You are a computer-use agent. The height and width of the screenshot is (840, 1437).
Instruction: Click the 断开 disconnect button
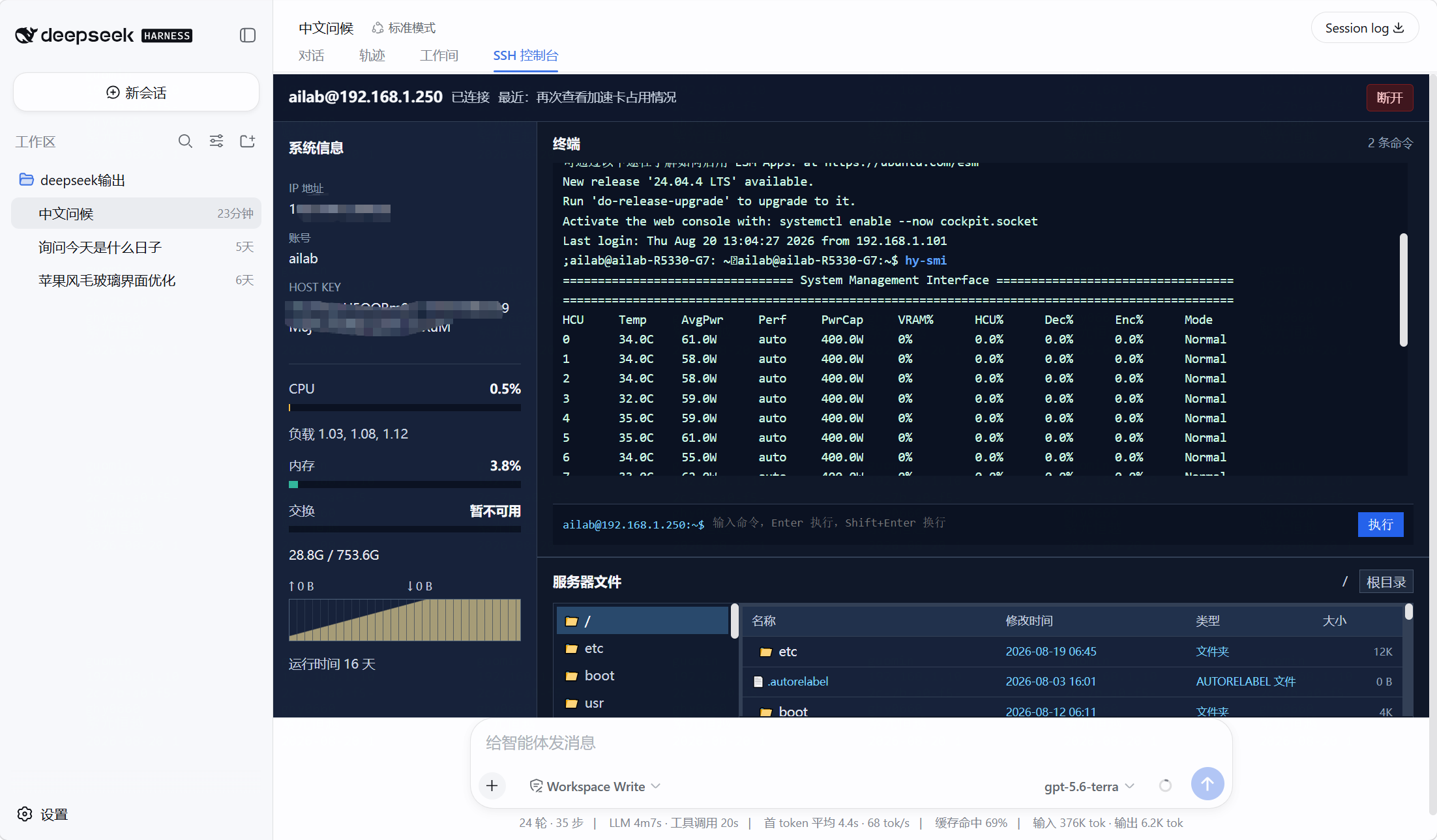(x=1389, y=98)
